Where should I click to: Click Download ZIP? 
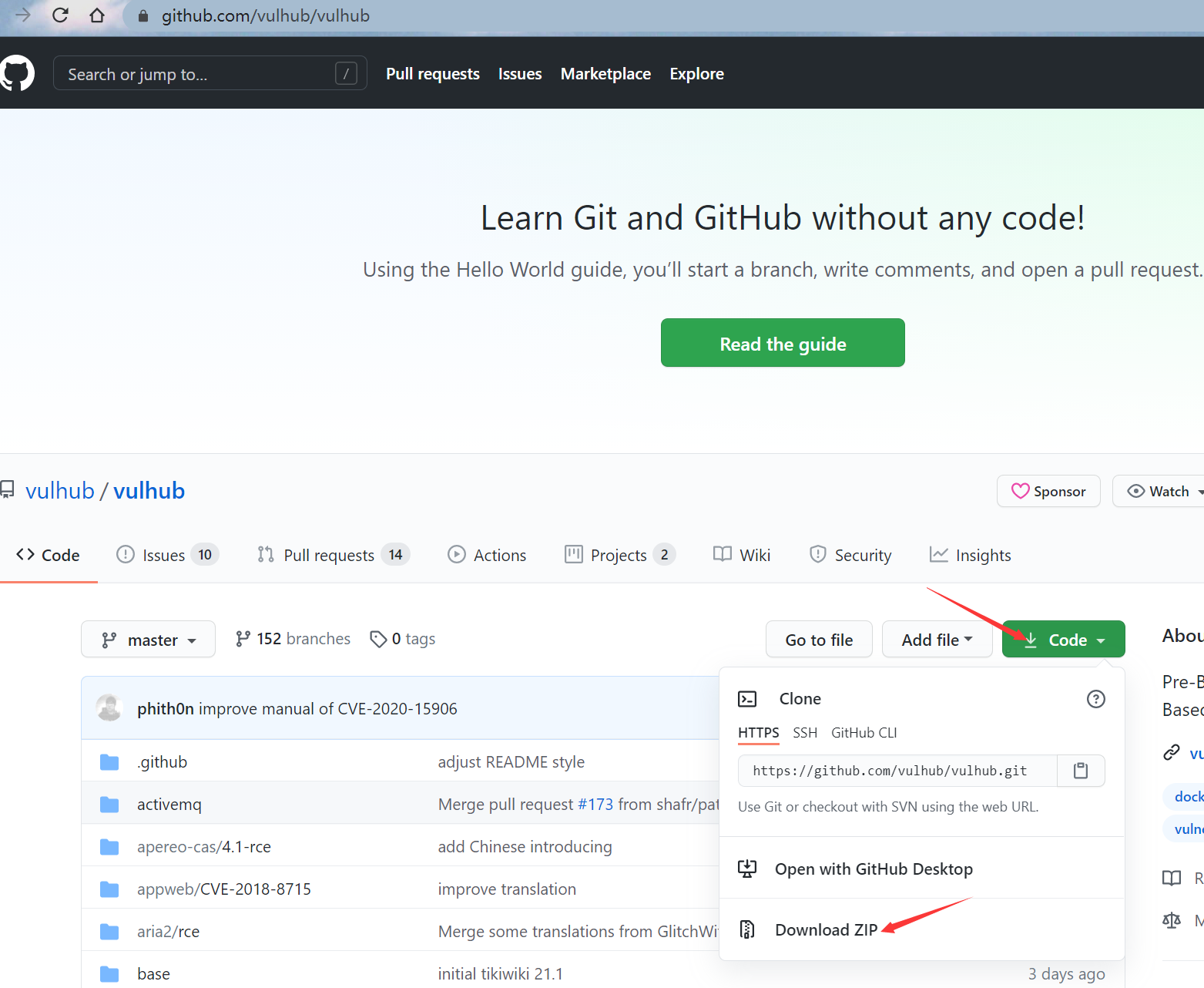tap(827, 929)
